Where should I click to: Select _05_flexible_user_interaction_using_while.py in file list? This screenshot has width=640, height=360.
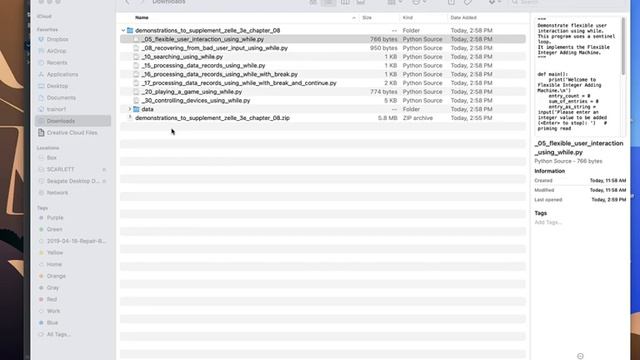(323, 39)
